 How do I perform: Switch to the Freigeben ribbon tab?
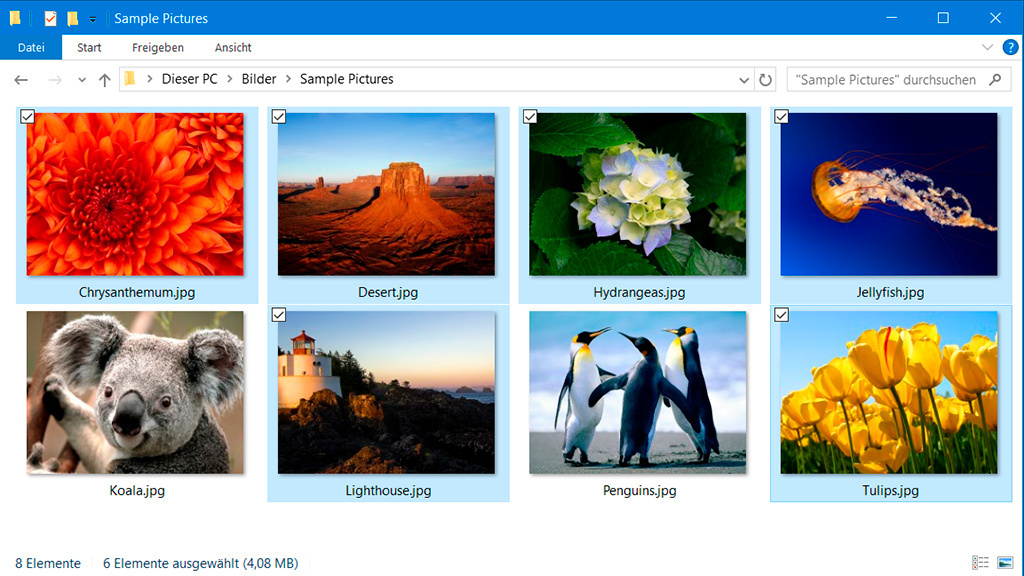[158, 48]
